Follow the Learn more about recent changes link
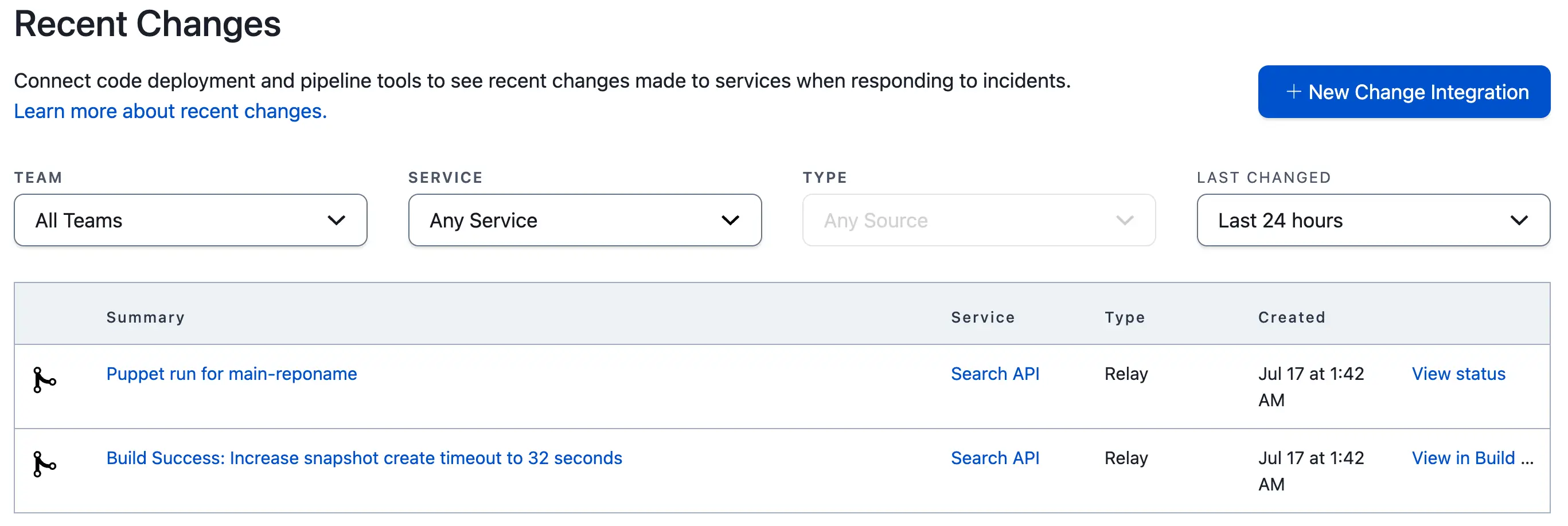Image resolution: width=1568 pixels, height=526 pixels. click(x=170, y=111)
